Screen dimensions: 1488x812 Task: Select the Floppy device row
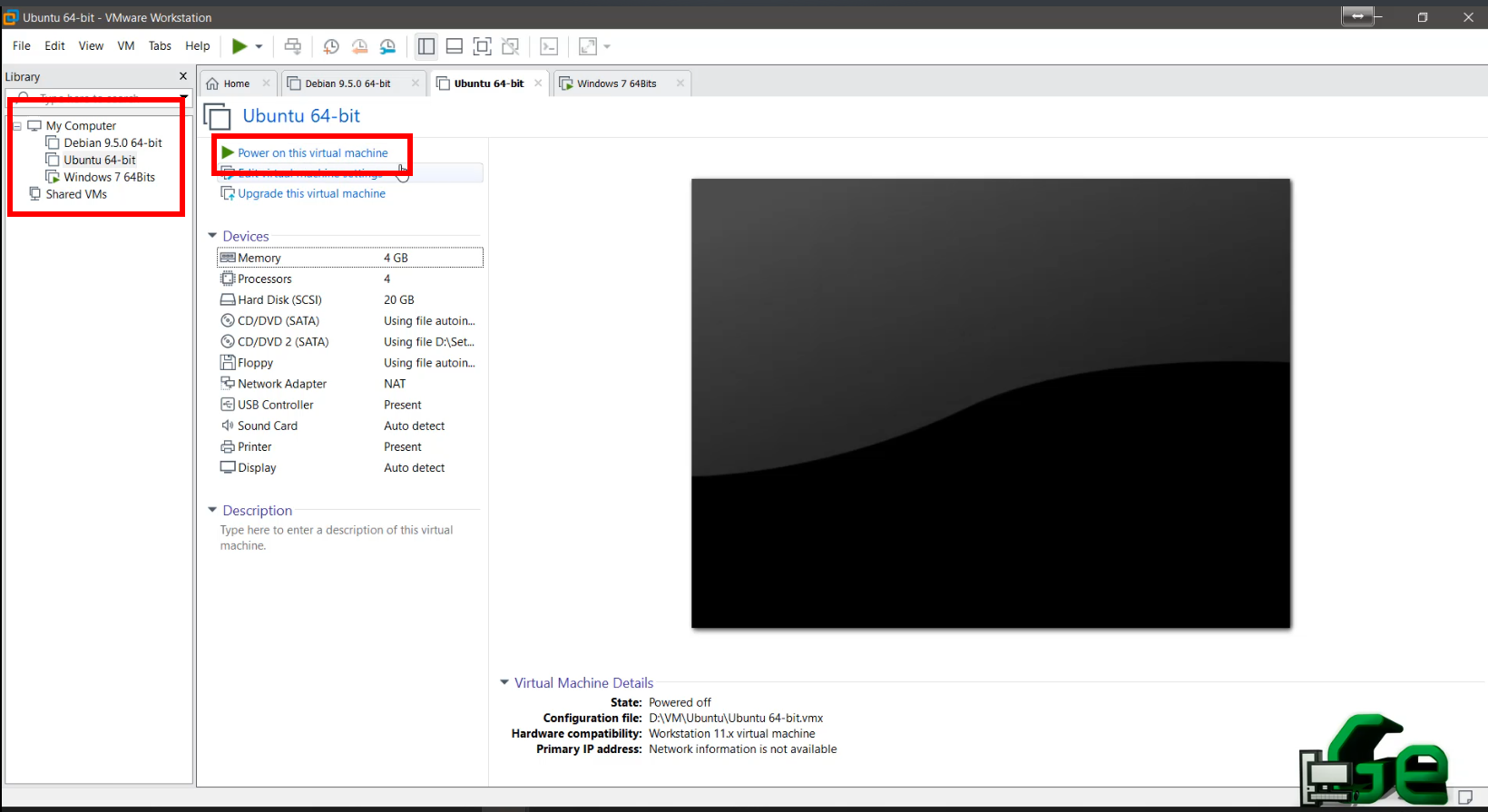click(x=350, y=363)
